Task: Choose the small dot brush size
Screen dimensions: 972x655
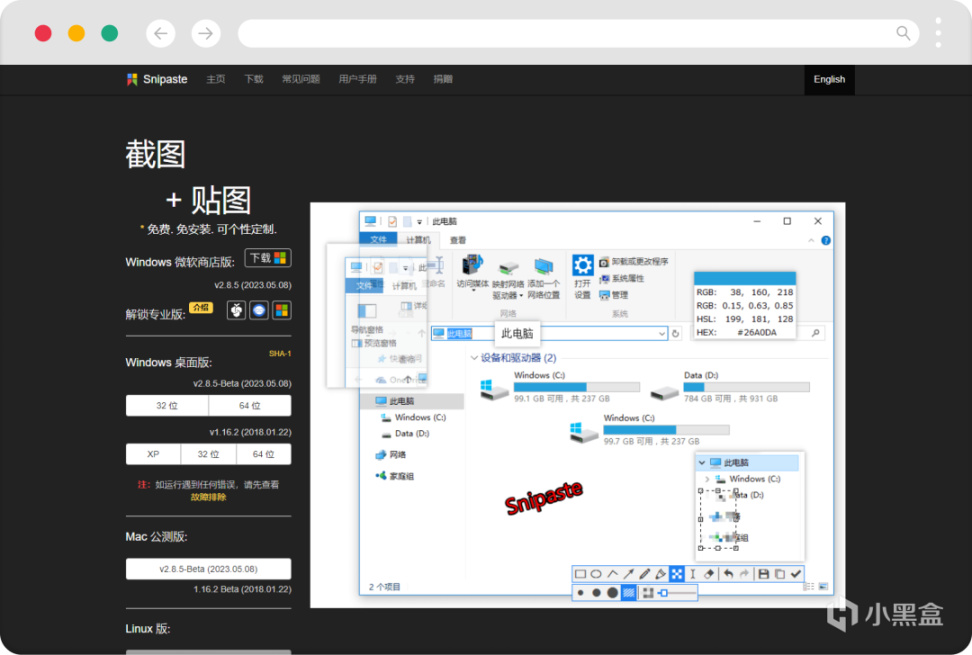Action: click(x=580, y=593)
